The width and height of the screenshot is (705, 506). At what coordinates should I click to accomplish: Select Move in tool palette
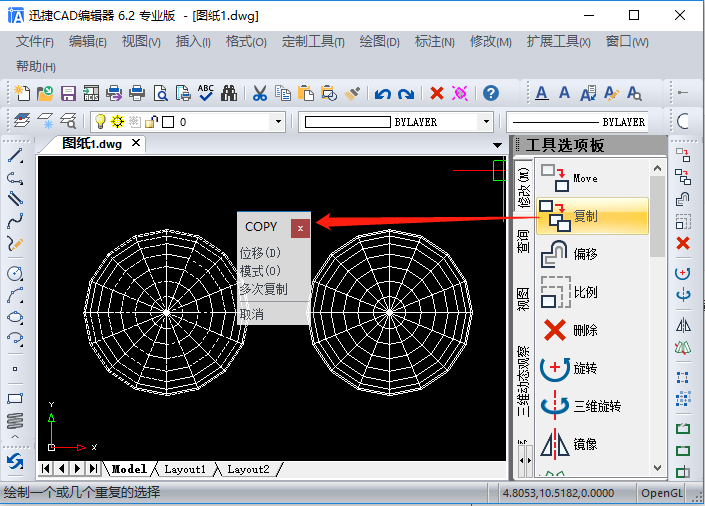593,178
